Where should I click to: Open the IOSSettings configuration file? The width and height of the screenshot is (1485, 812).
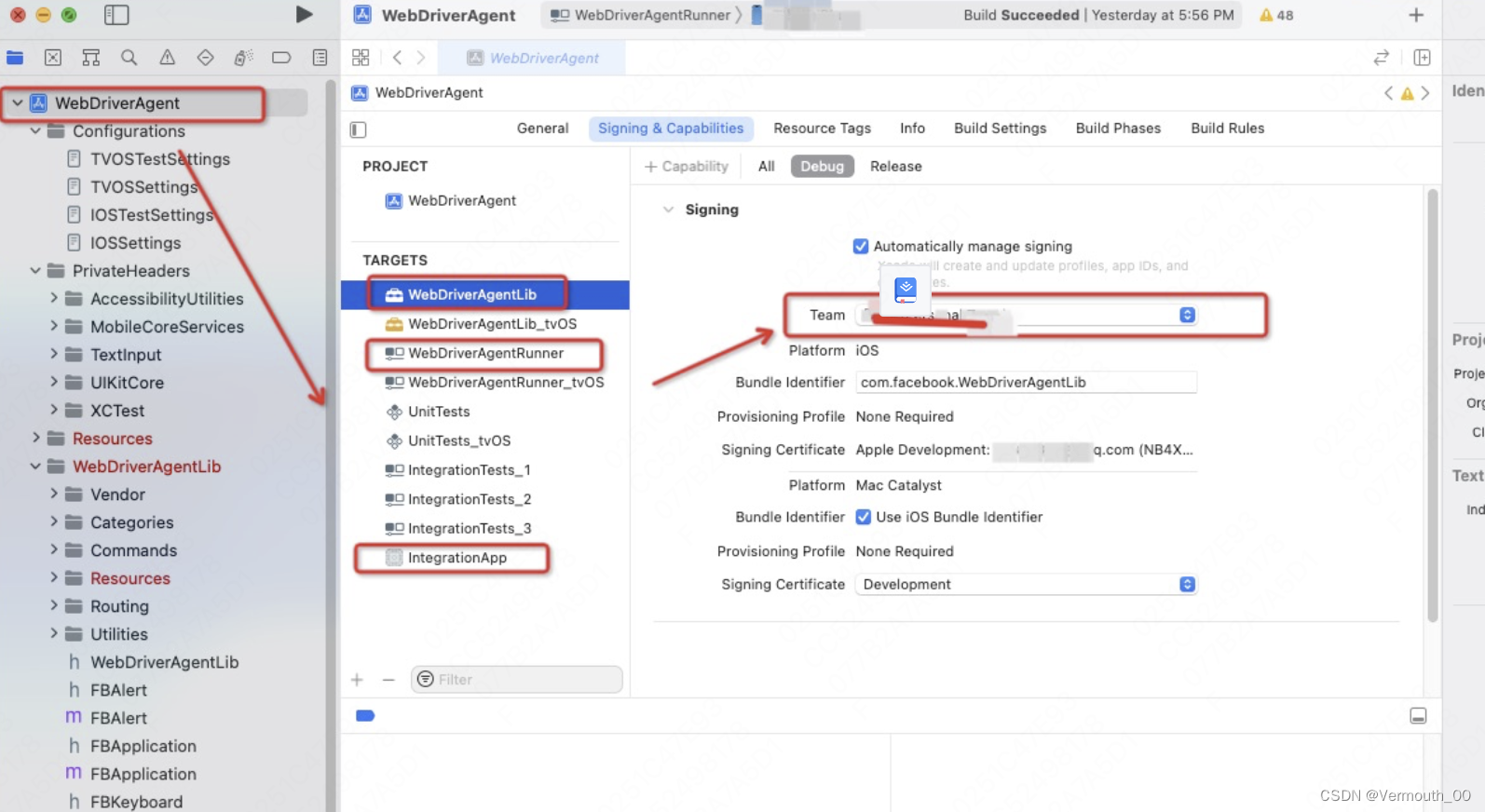[x=135, y=243]
